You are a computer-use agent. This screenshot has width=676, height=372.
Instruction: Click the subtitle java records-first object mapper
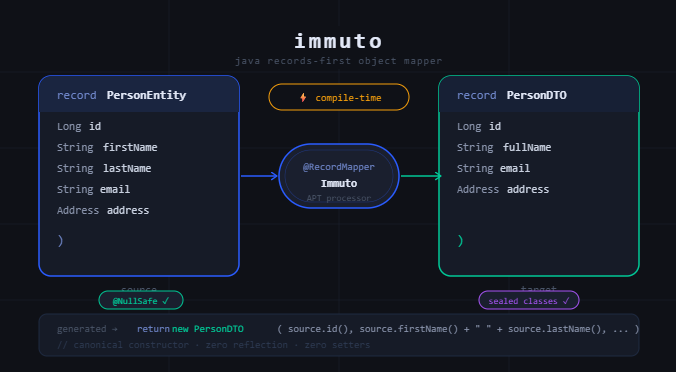(x=338, y=61)
